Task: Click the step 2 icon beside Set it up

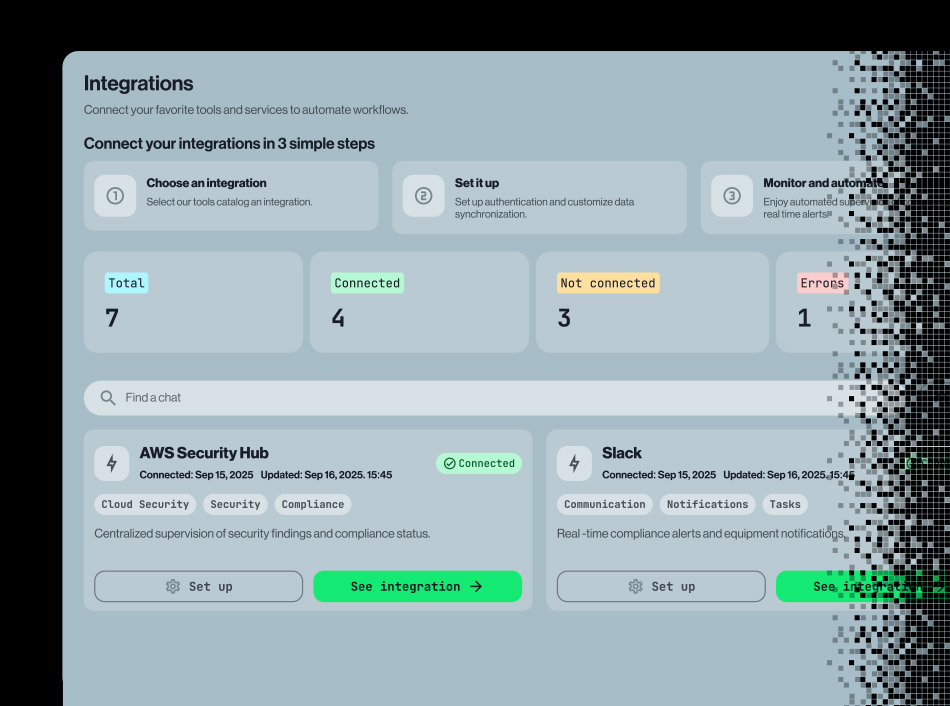Action: tap(423, 196)
